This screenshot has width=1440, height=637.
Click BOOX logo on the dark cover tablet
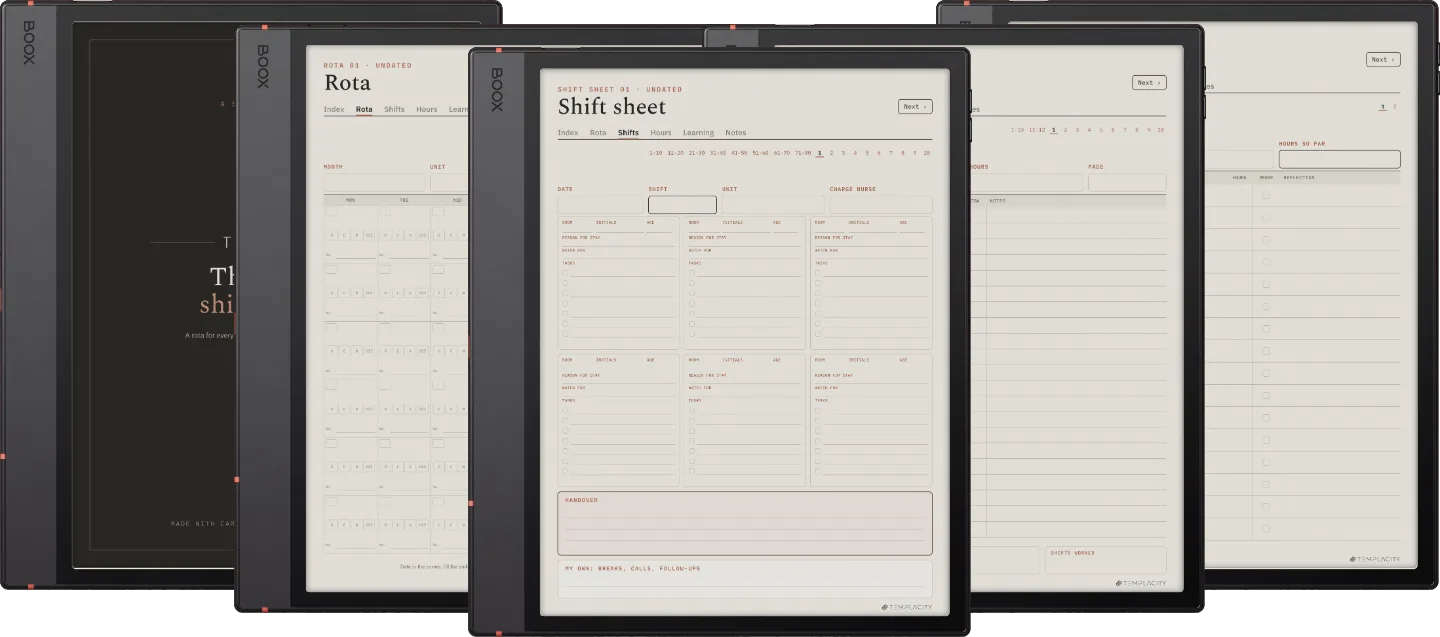point(29,42)
